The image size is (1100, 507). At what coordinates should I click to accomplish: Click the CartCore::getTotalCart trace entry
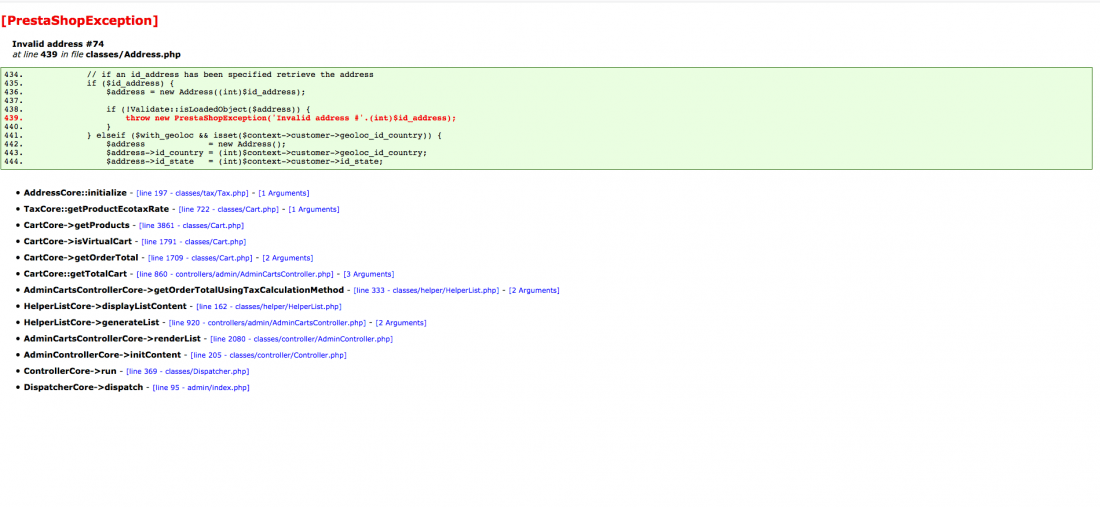75,274
